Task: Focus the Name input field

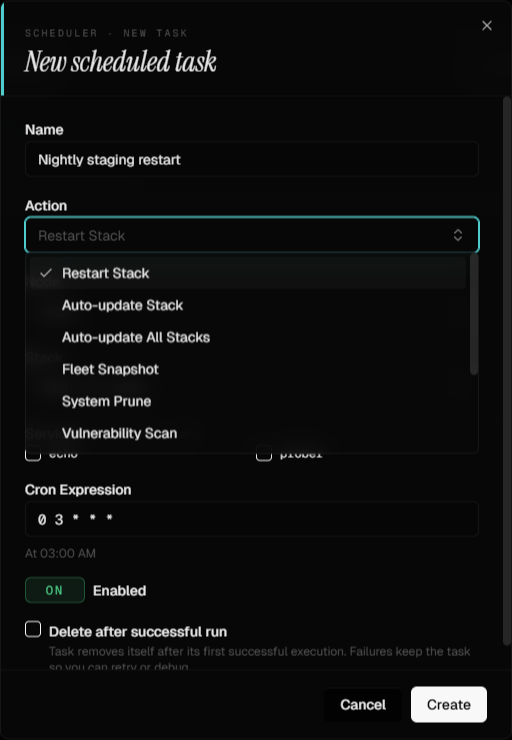Action: point(252,160)
